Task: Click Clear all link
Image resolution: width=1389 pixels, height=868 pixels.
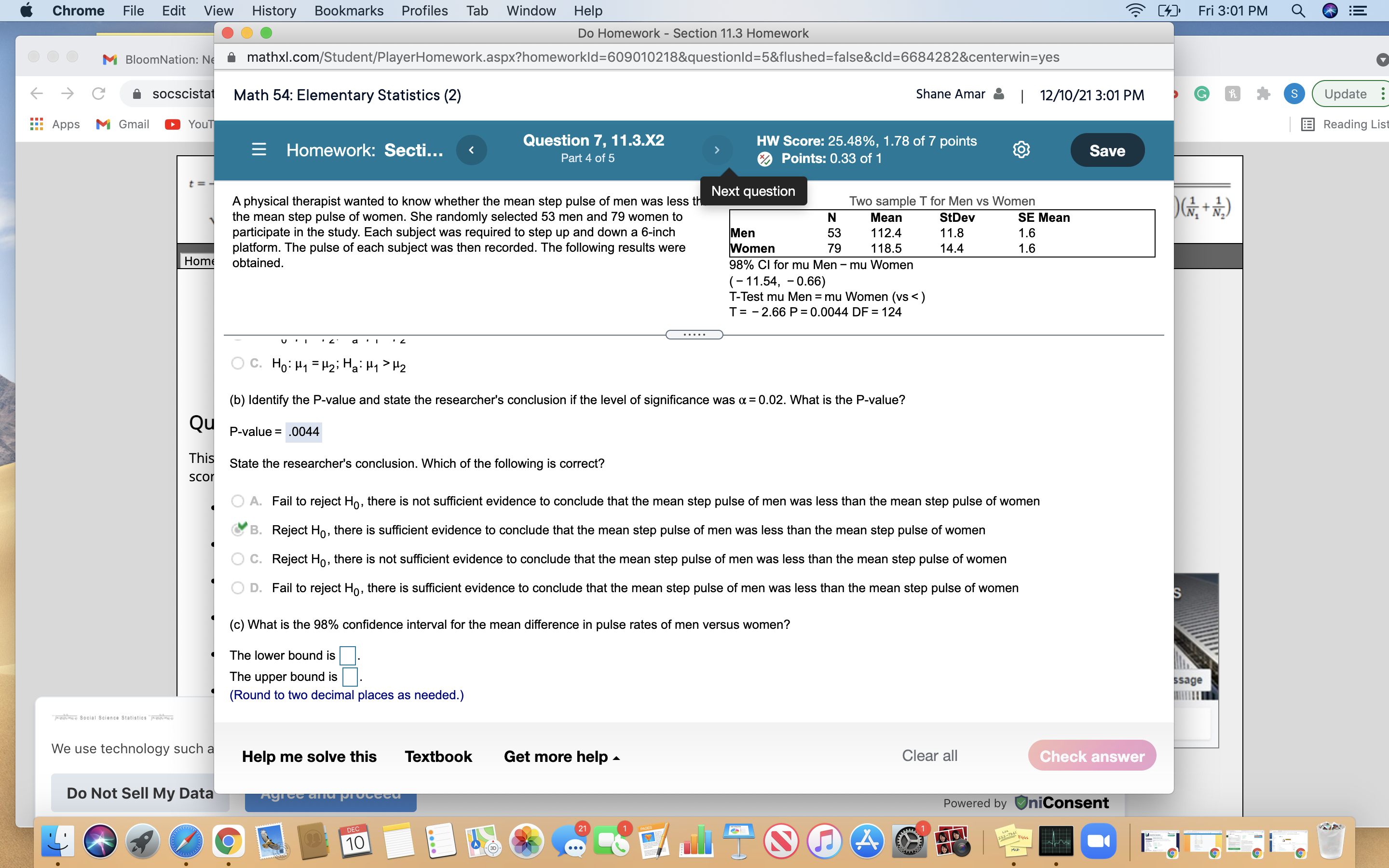Action: coord(929,756)
